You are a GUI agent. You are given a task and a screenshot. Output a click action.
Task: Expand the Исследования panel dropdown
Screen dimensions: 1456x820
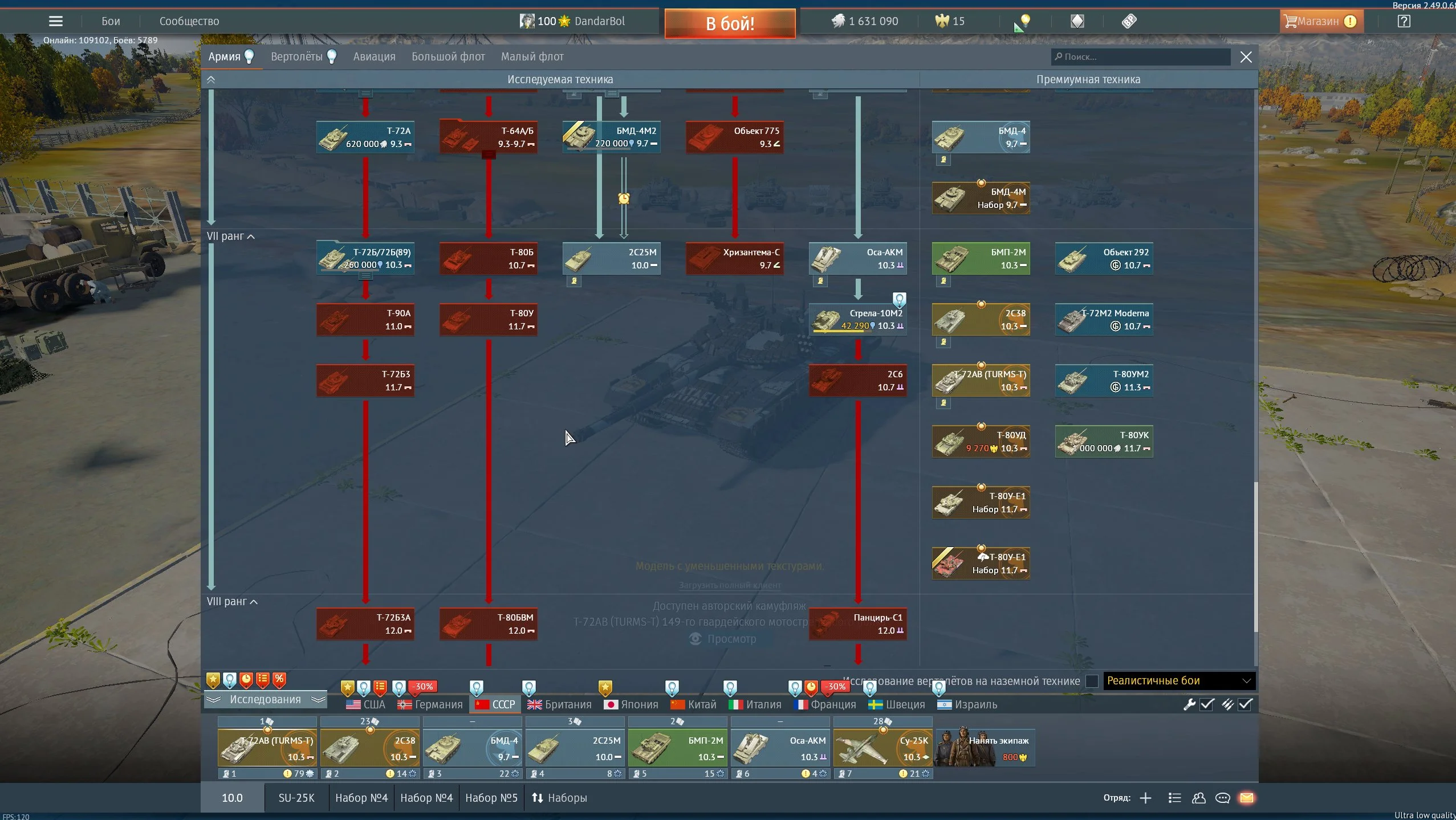point(265,699)
